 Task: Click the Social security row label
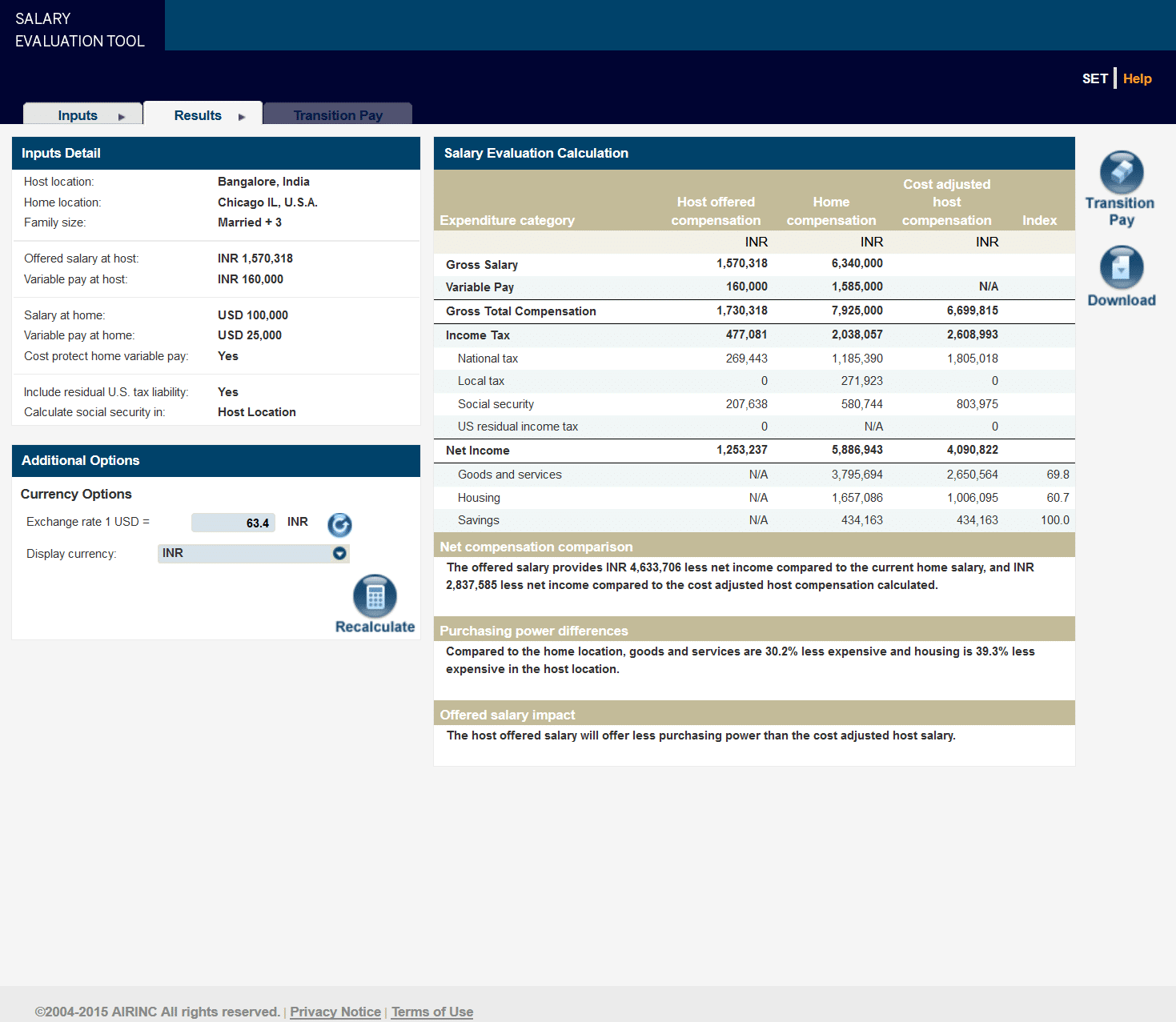click(496, 404)
